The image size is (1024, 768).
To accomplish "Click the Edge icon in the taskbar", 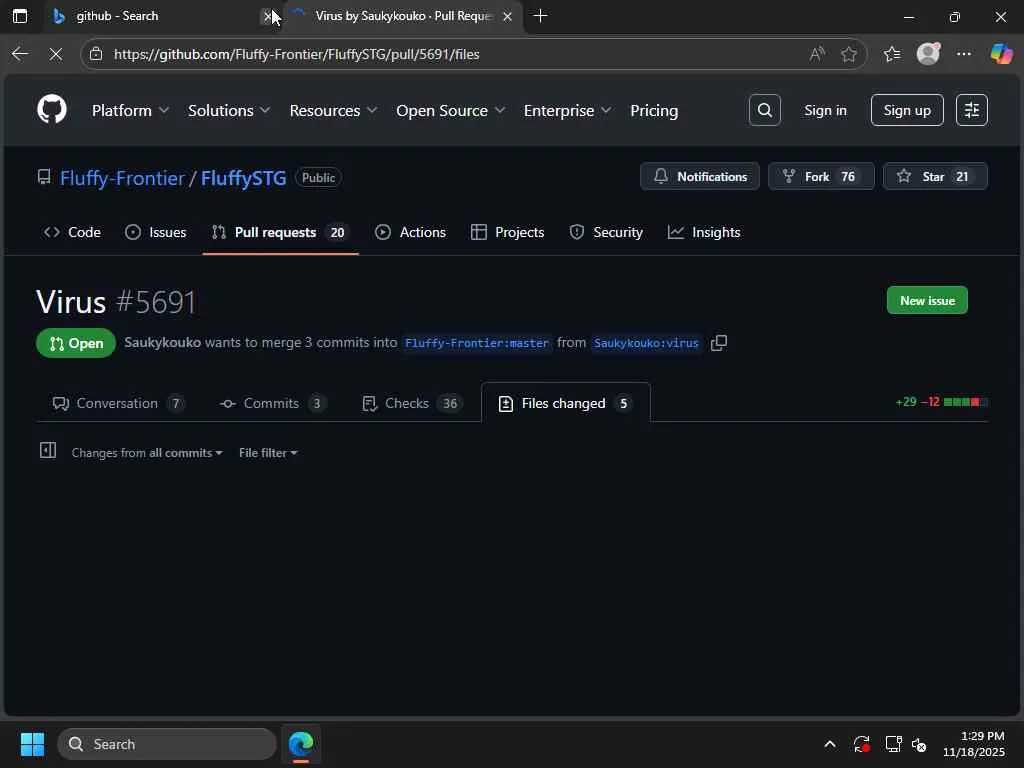I will (x=301, y=744).
